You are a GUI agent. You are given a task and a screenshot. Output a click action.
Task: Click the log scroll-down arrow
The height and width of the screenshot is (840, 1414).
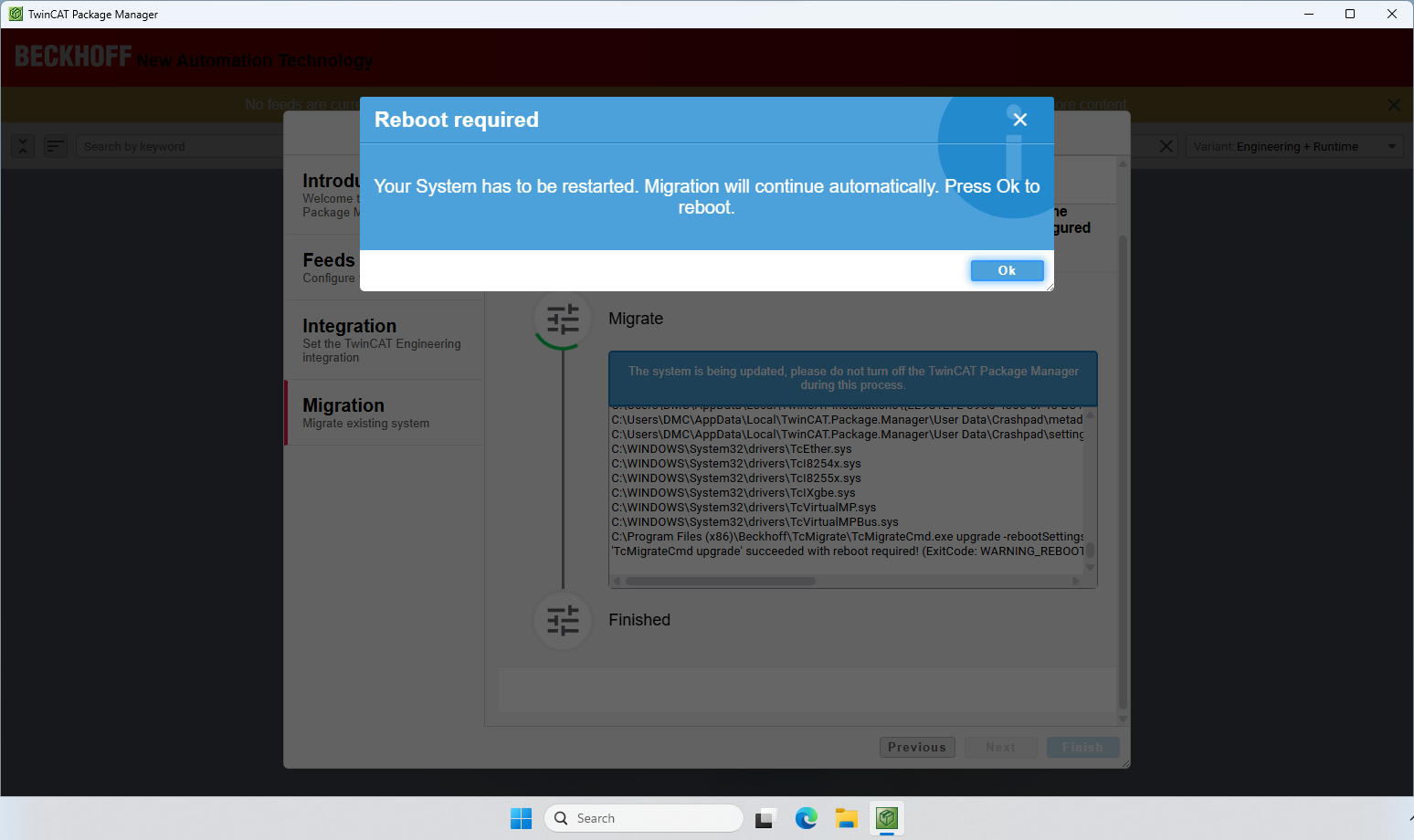click(1090, 567)
